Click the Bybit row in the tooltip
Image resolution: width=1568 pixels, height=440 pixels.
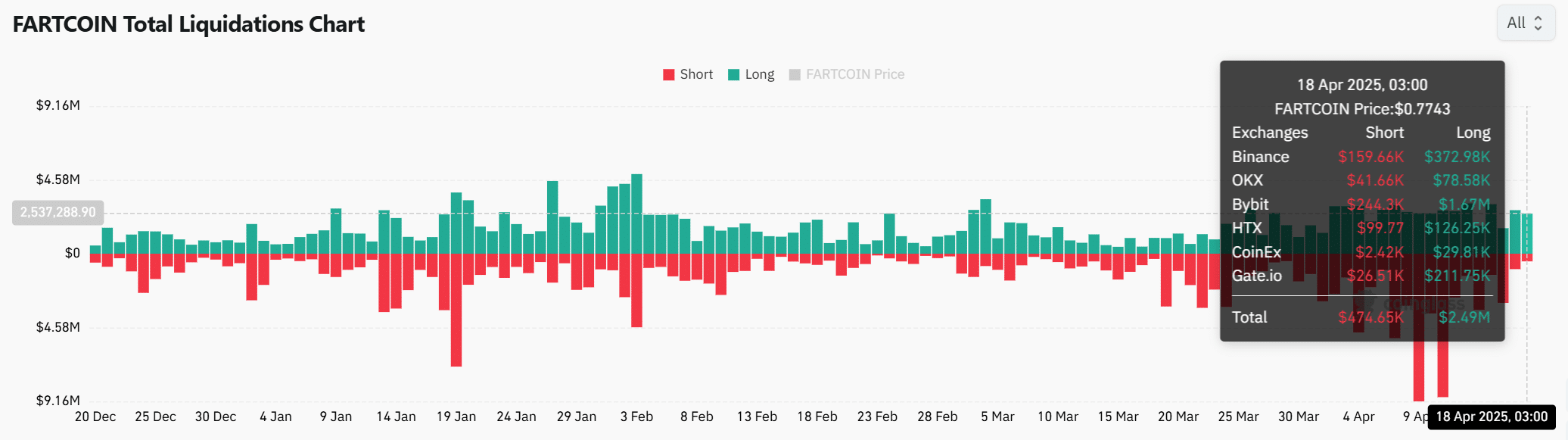(x=1361, y=204)
